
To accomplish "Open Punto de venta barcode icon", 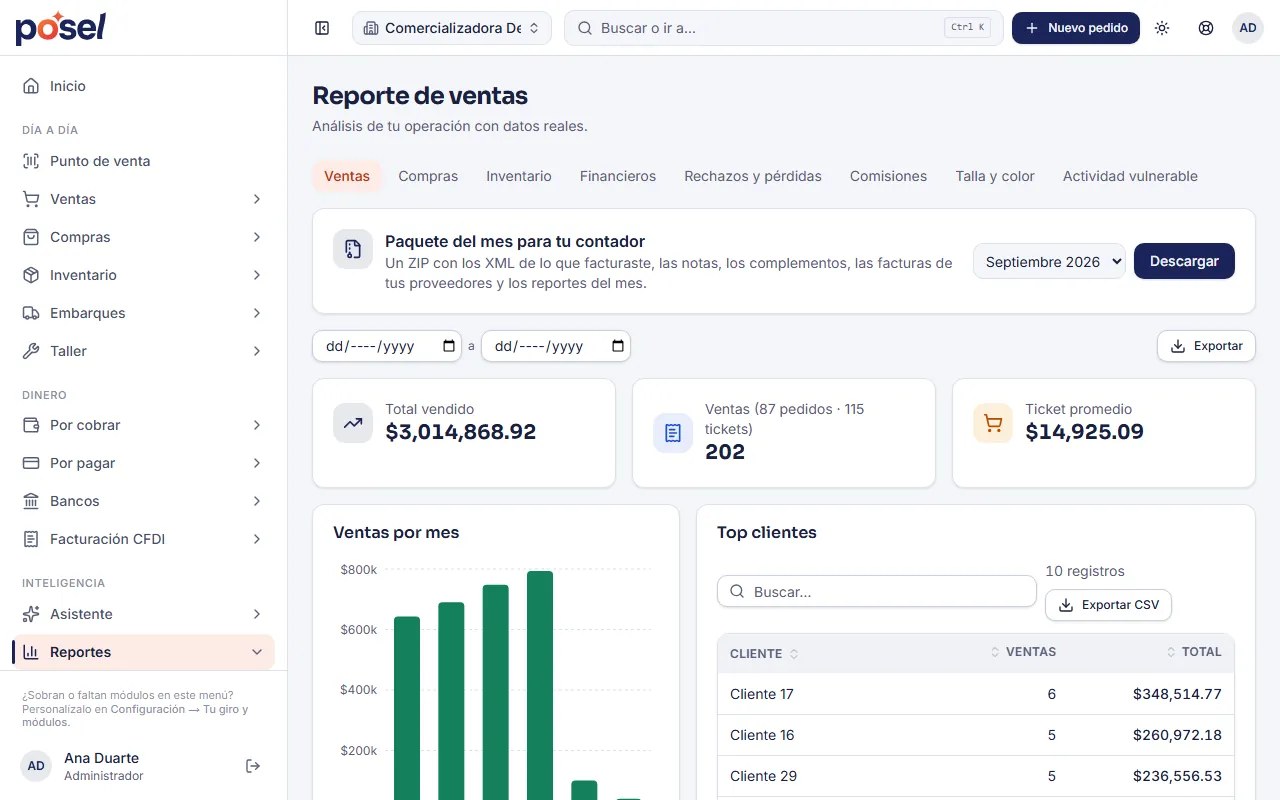I will pyautogui.click(x=32, y=161).
